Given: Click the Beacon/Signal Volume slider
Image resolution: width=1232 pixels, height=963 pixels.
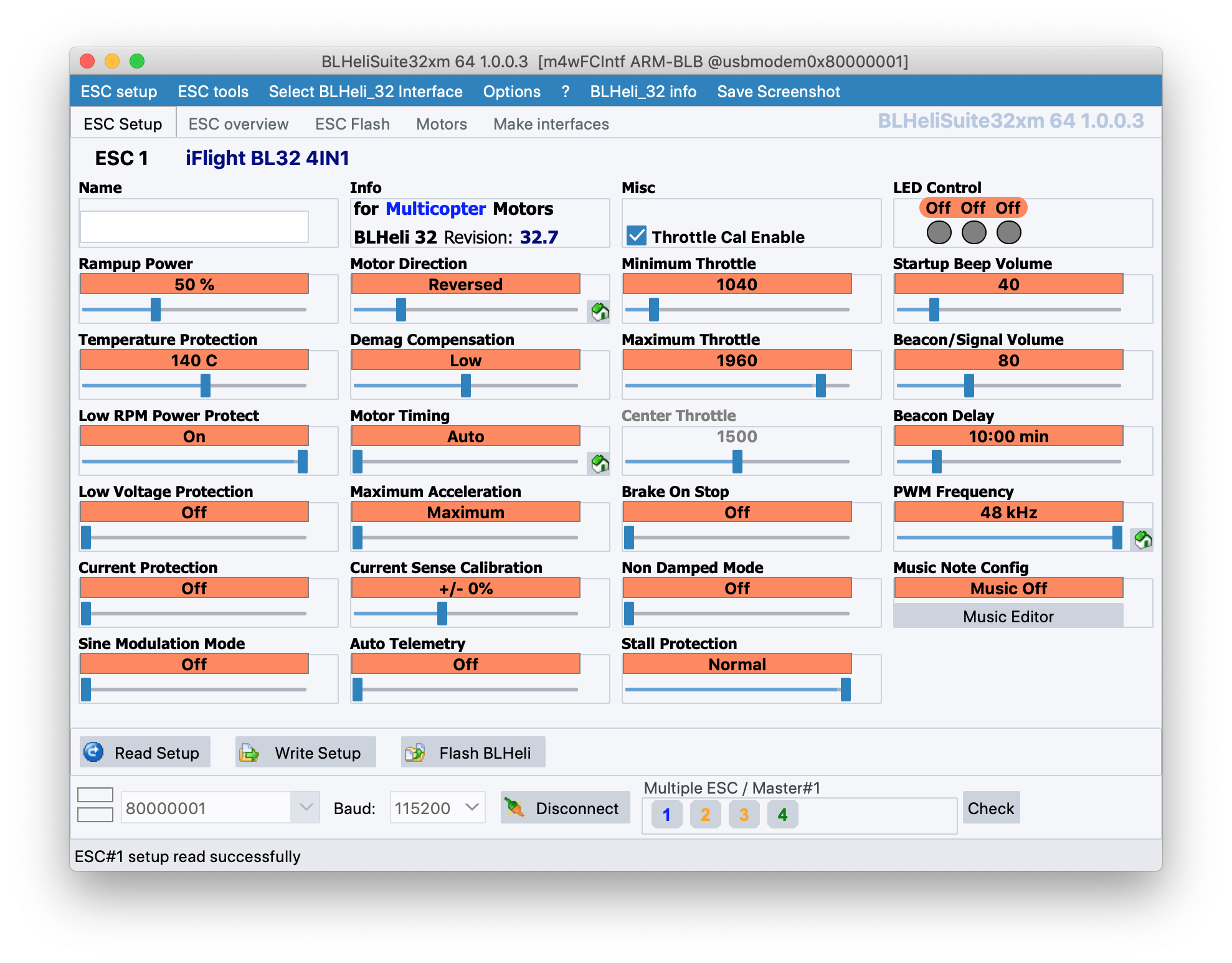Looking at the screenshot, I should pyautogui.click(x=1009, y=386).
